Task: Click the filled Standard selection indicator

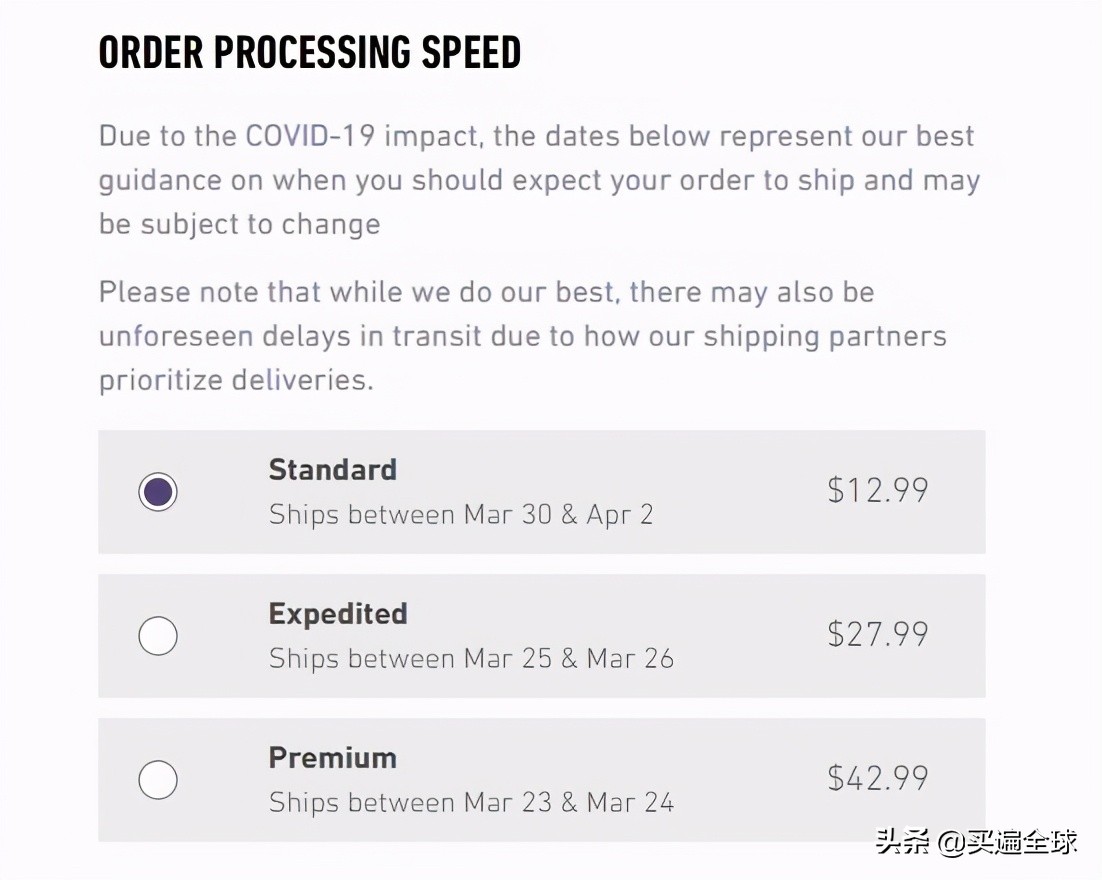Action: (x=157, y=491)
